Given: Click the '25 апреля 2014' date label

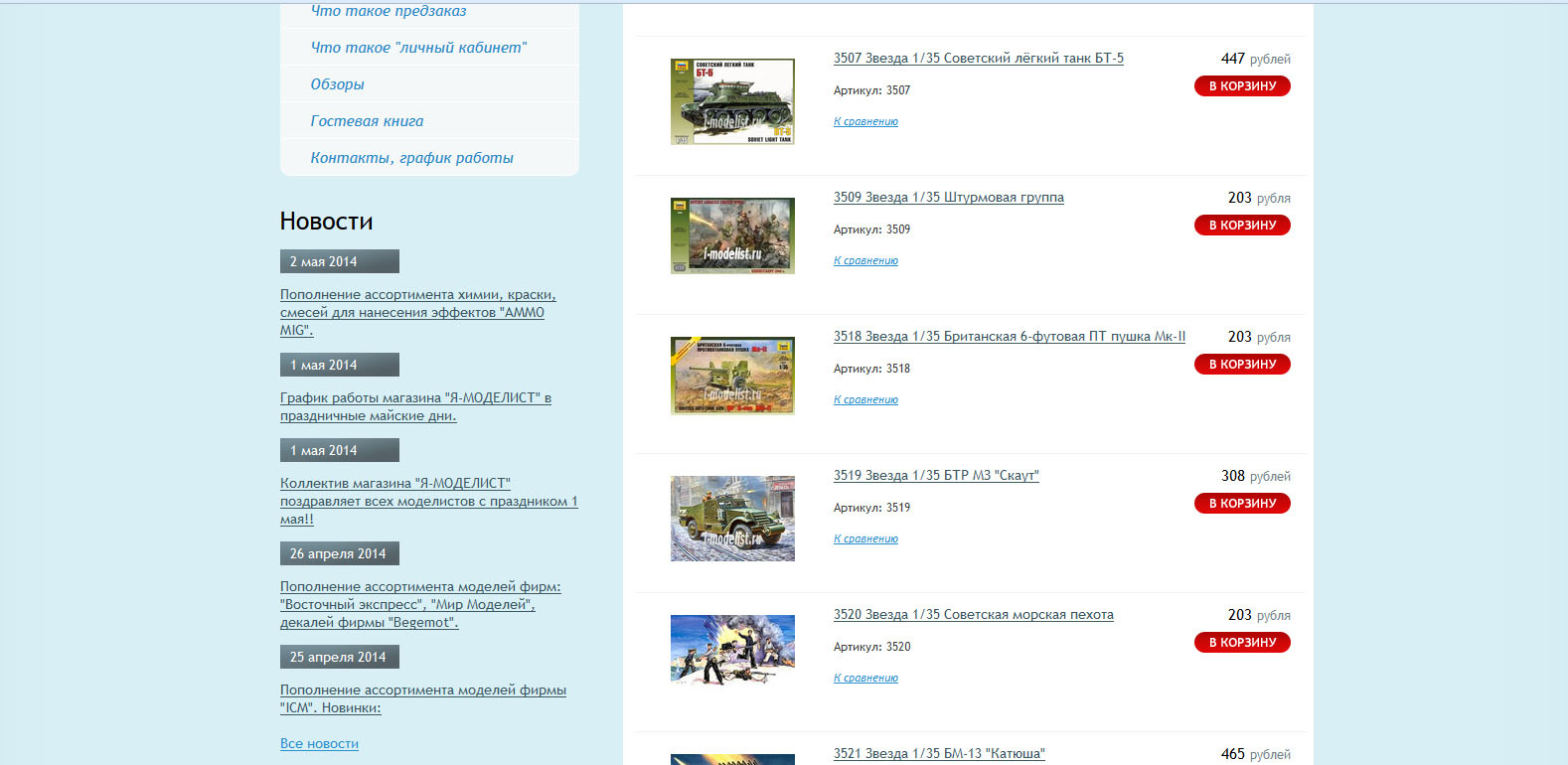Looking at the screenshot, I should (340, 657).
